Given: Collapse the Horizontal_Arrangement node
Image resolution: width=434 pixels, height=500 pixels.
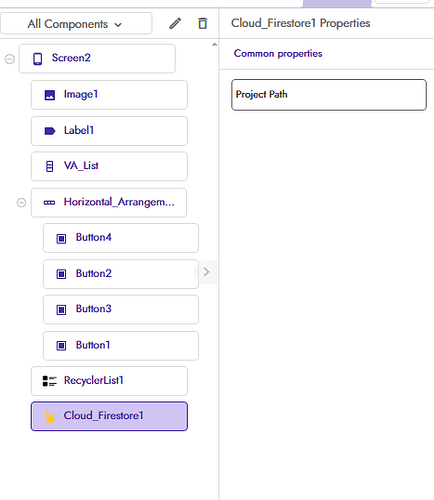Looking at the screenshot, I should pyautogui.click(x=21, y=202).
